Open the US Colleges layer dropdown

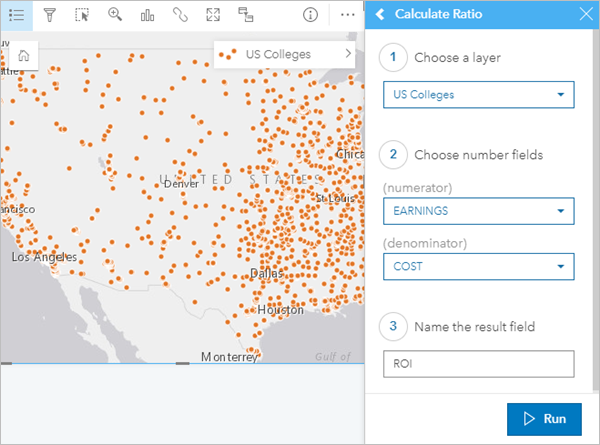pos(478,95)
